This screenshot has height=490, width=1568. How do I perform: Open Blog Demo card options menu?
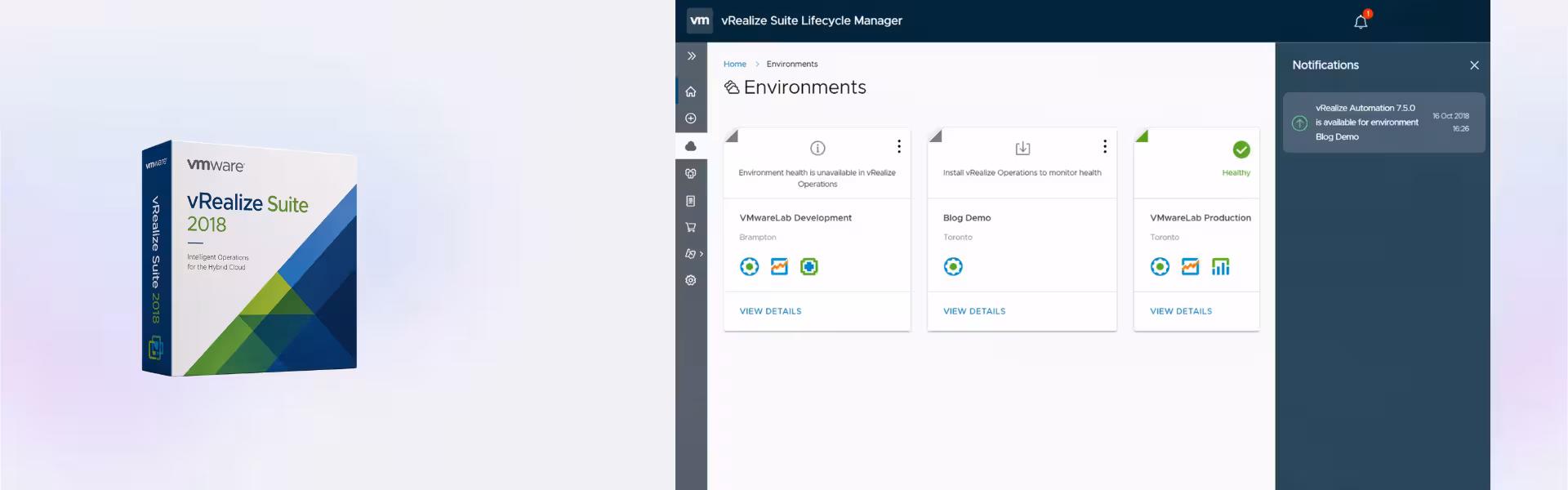click(1105, 146)
